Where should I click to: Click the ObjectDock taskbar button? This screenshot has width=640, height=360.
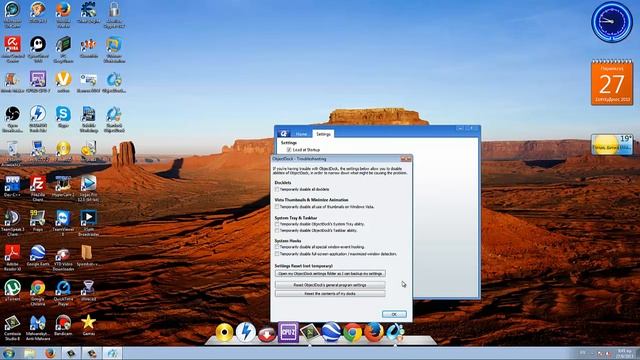tap(113, 353)
